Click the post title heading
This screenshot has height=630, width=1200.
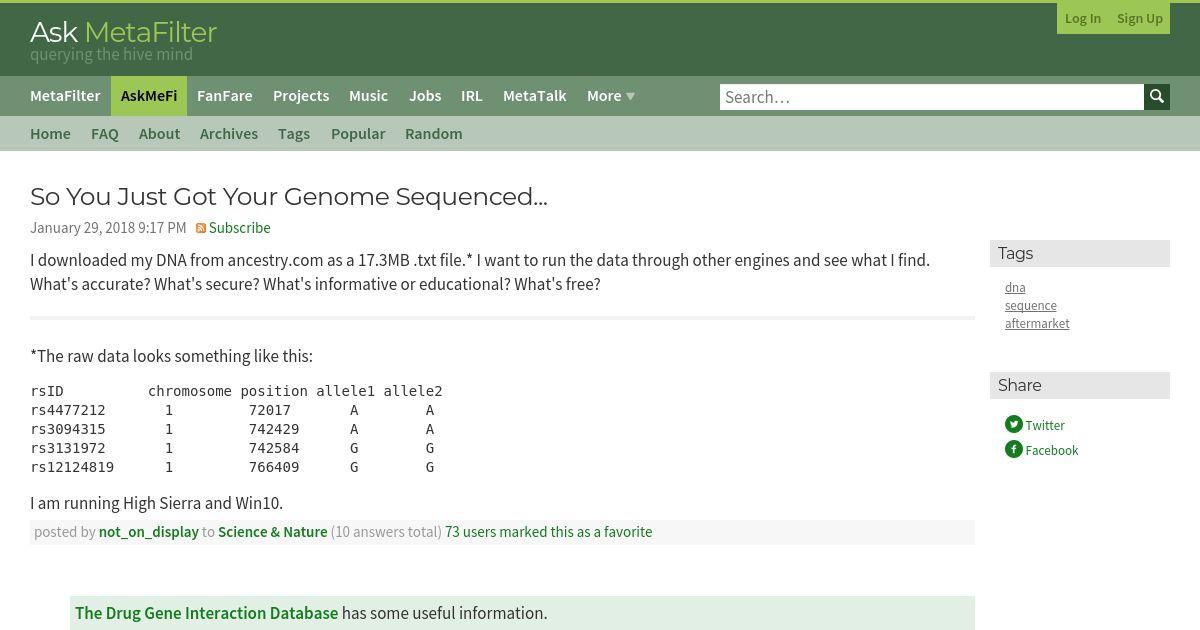(289, 197)
